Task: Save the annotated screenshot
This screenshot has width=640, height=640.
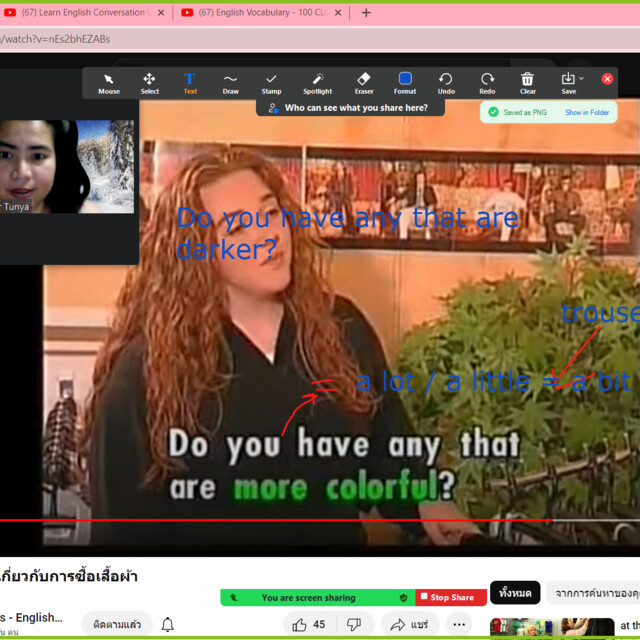Action: point(568,84)
